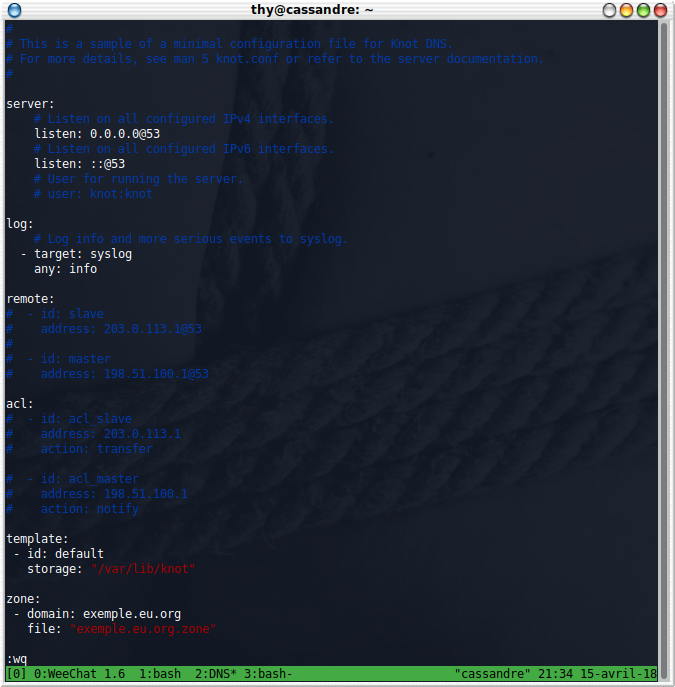675x687 pixels.
Task: Click the :wq command line
Action: 17,659
